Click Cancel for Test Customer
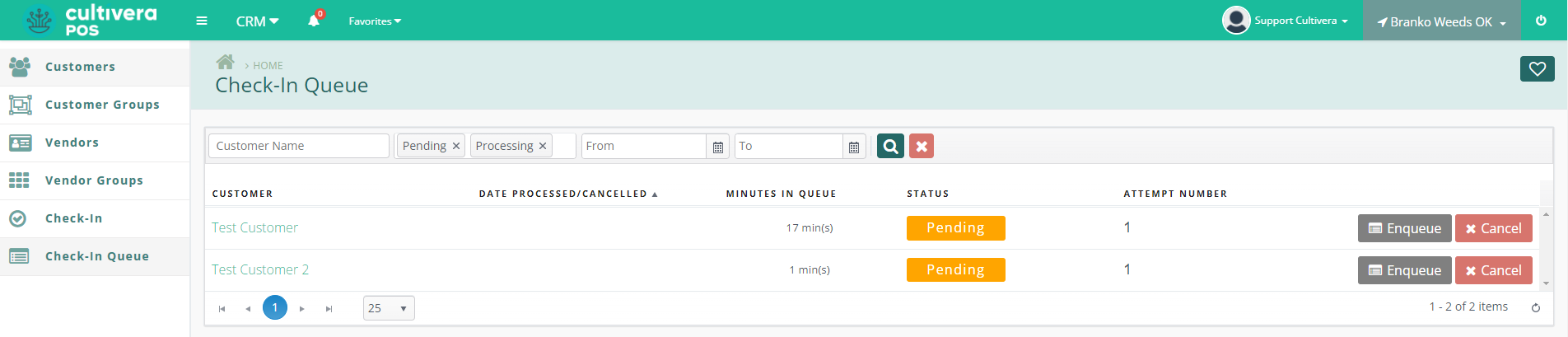1568x337 pixels. 1493,228
